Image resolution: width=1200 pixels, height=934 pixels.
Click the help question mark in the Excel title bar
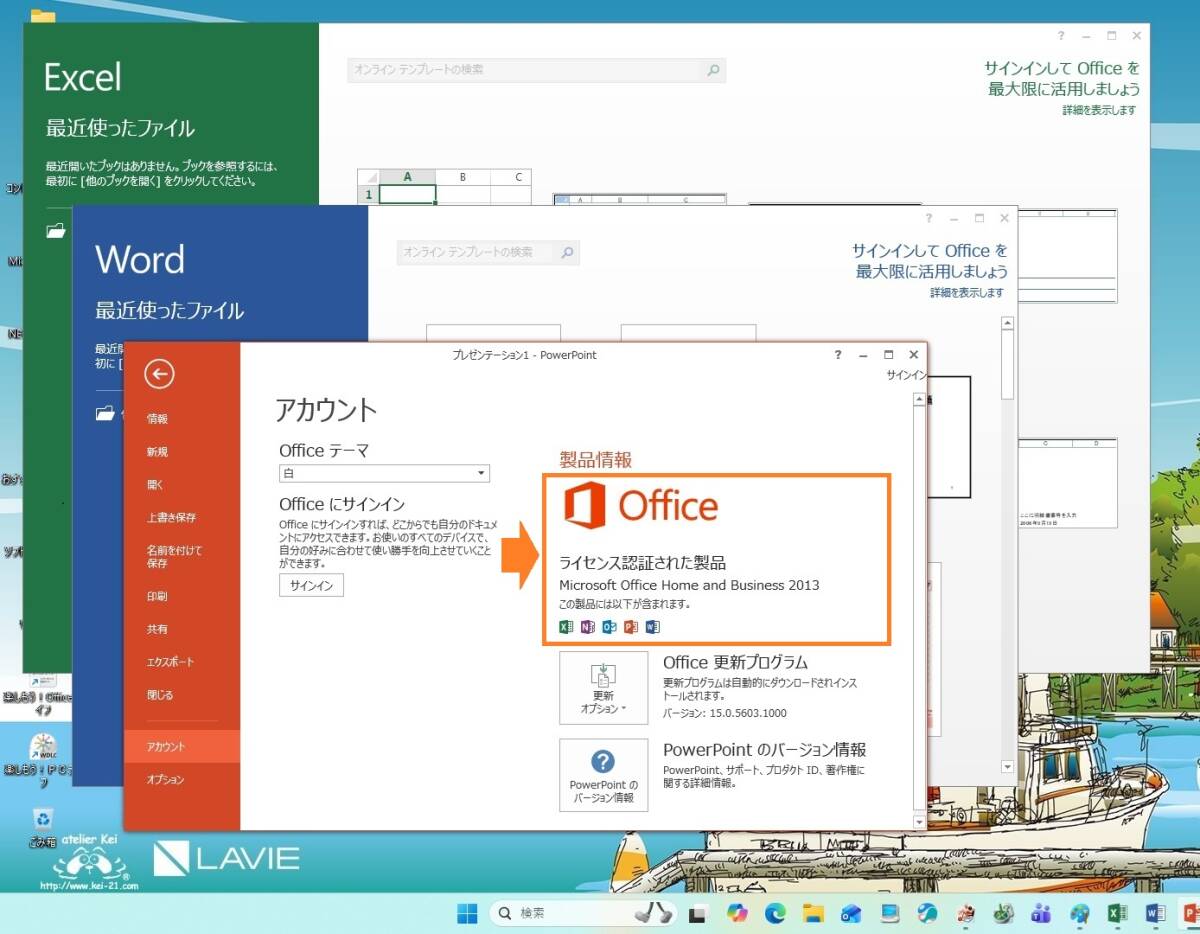coord(1061,35)
